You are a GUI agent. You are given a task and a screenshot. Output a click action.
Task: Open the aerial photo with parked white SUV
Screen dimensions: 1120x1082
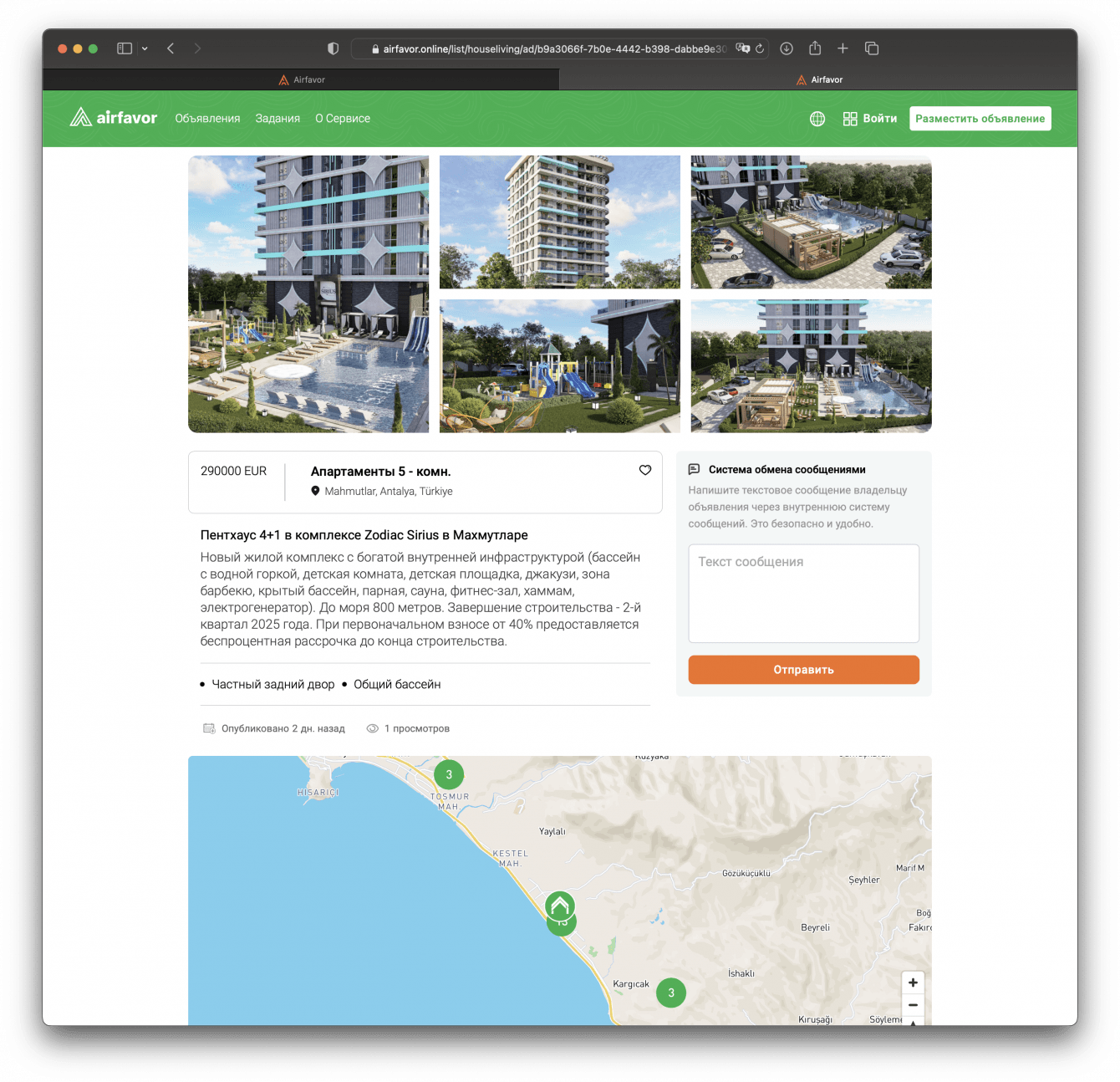[812, 222]
